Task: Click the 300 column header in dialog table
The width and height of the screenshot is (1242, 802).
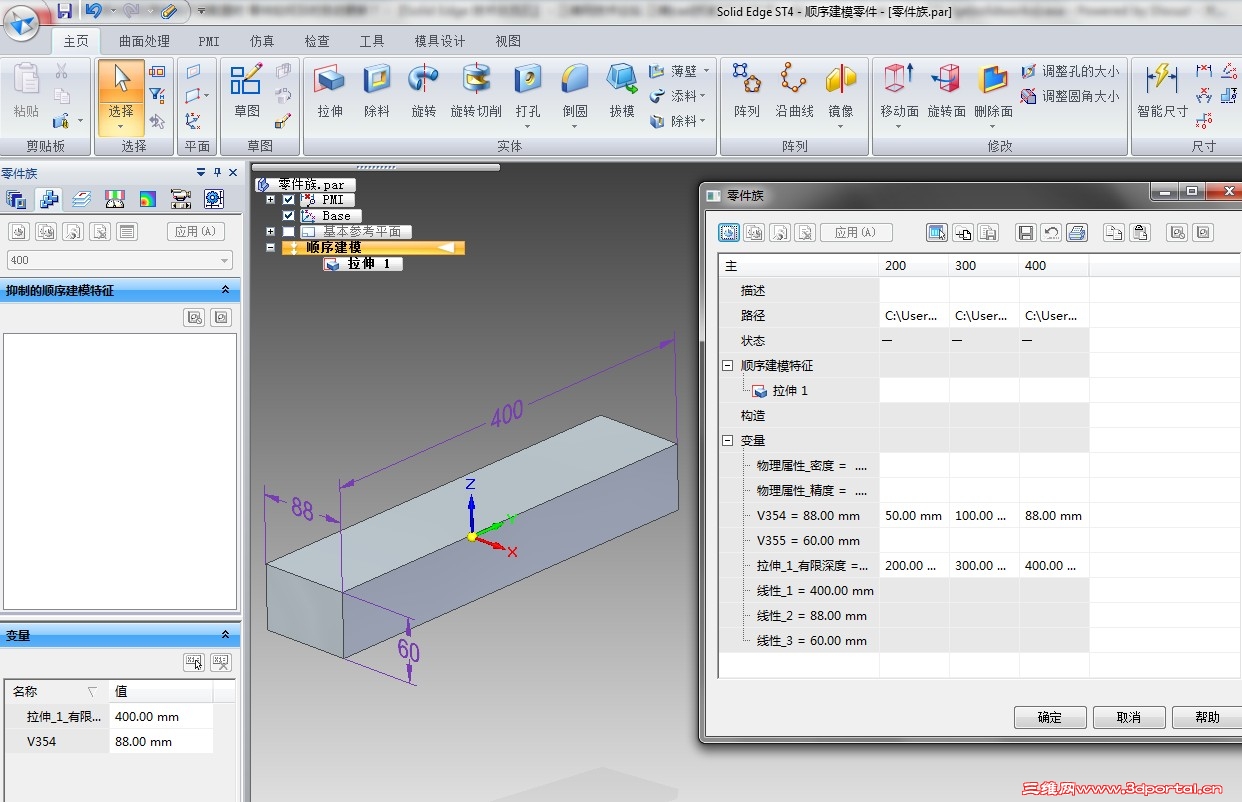Action: (x=984, y=266)
